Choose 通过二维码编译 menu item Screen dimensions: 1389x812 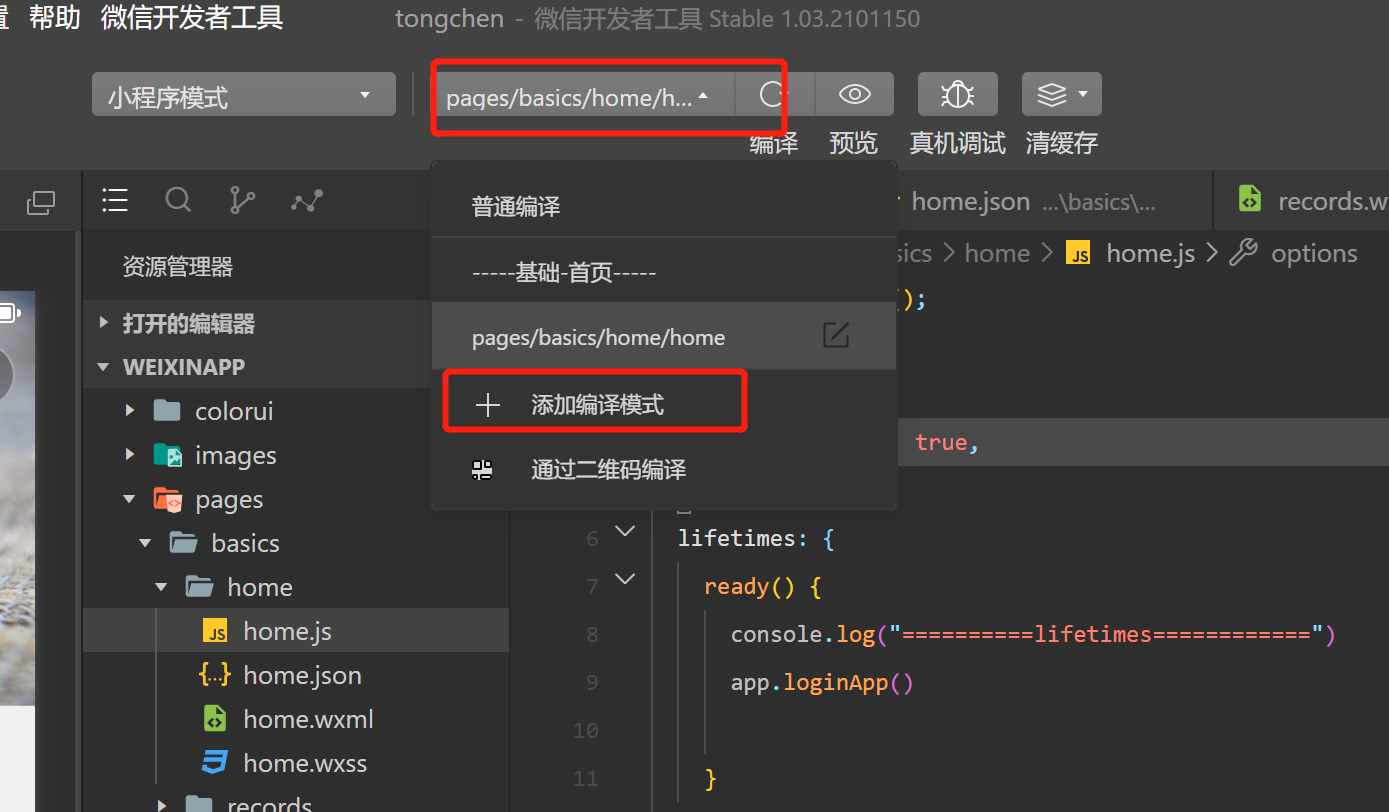[663, 470]
